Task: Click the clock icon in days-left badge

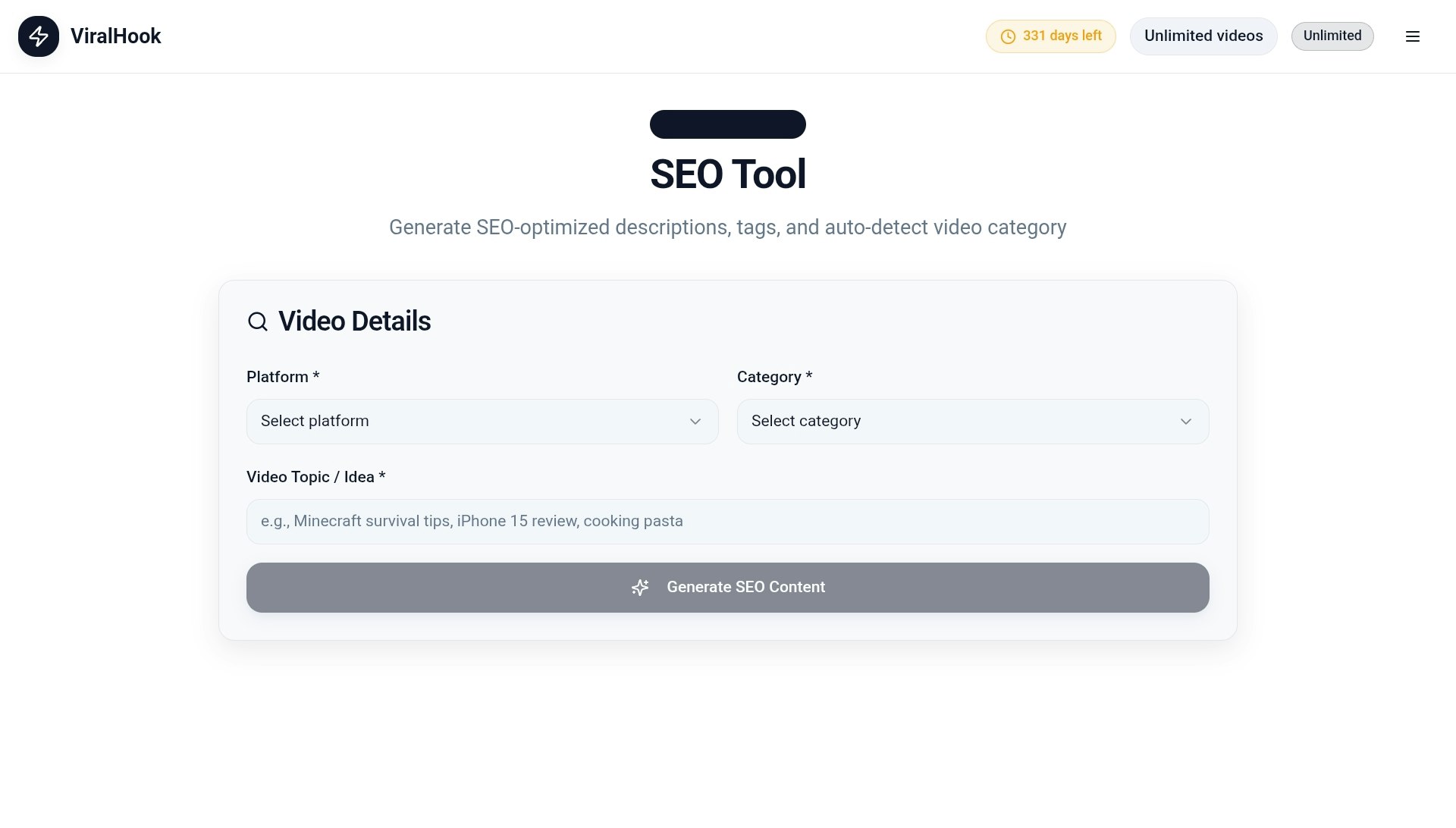Action: coord(1008,36)
